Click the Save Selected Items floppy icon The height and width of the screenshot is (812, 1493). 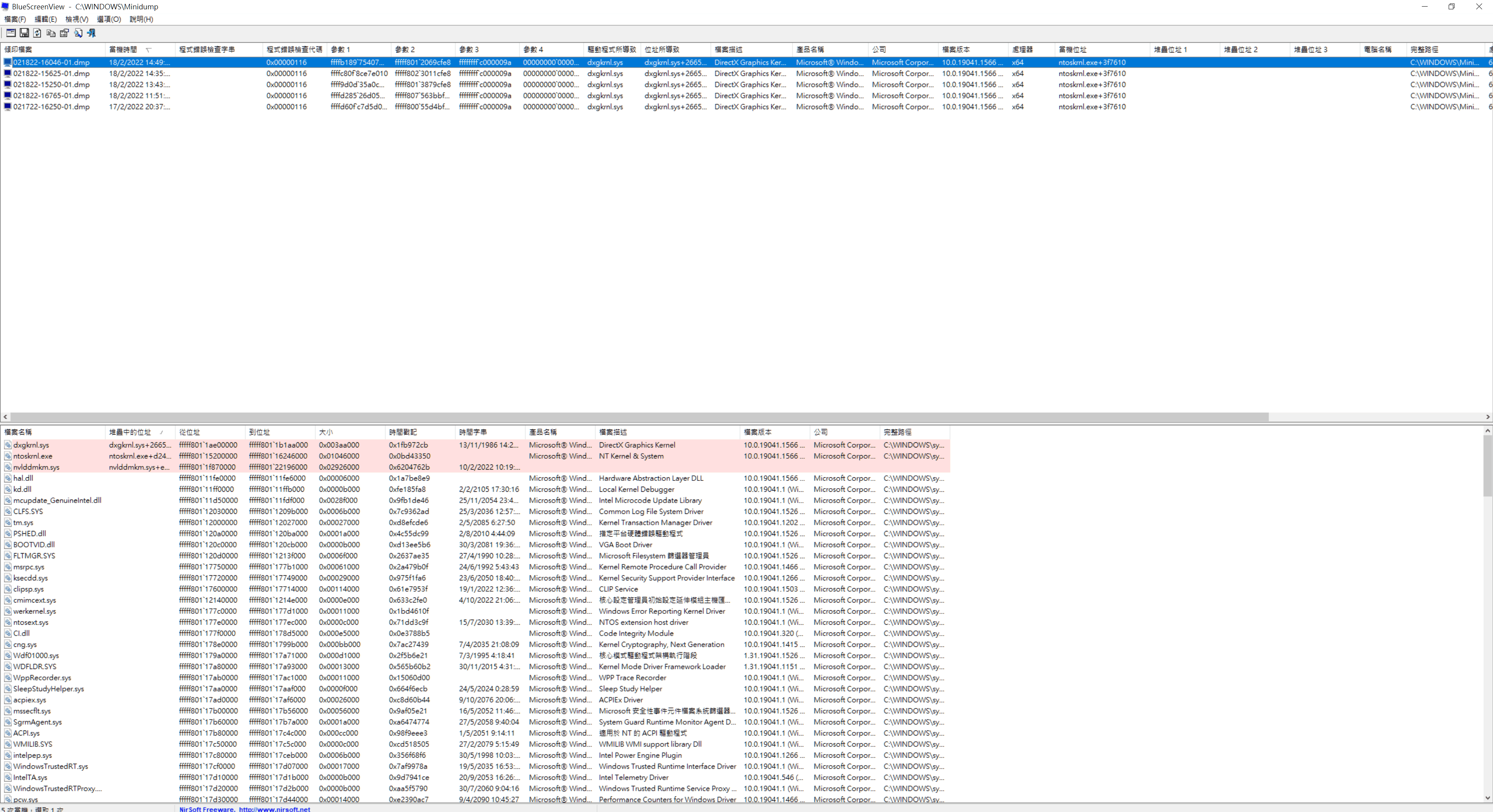tap(25, 33)
